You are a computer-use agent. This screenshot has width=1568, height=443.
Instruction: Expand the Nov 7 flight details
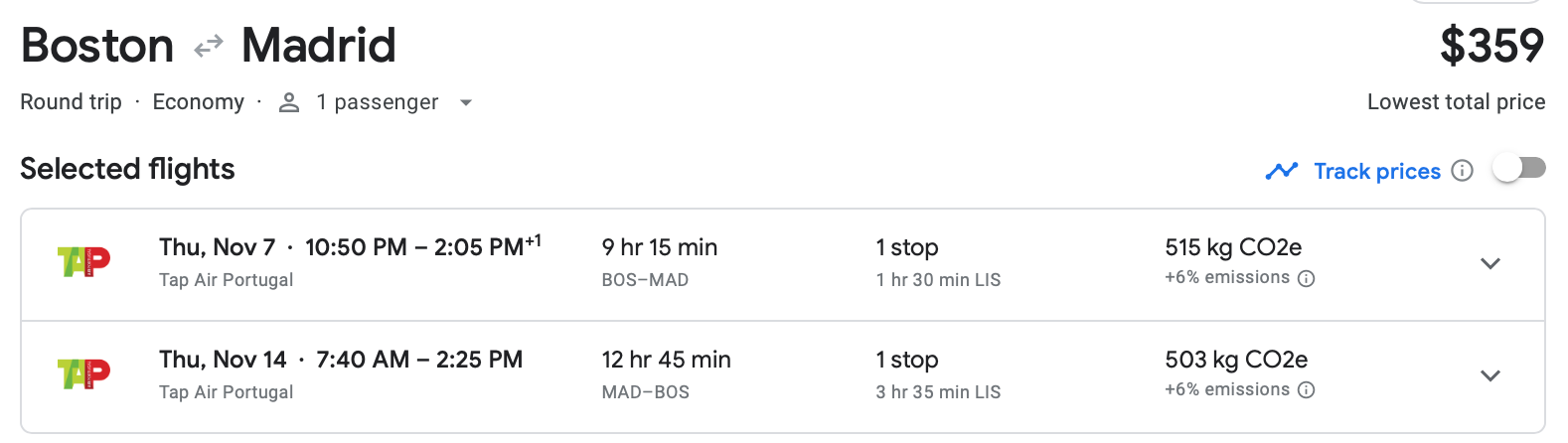1490,263
